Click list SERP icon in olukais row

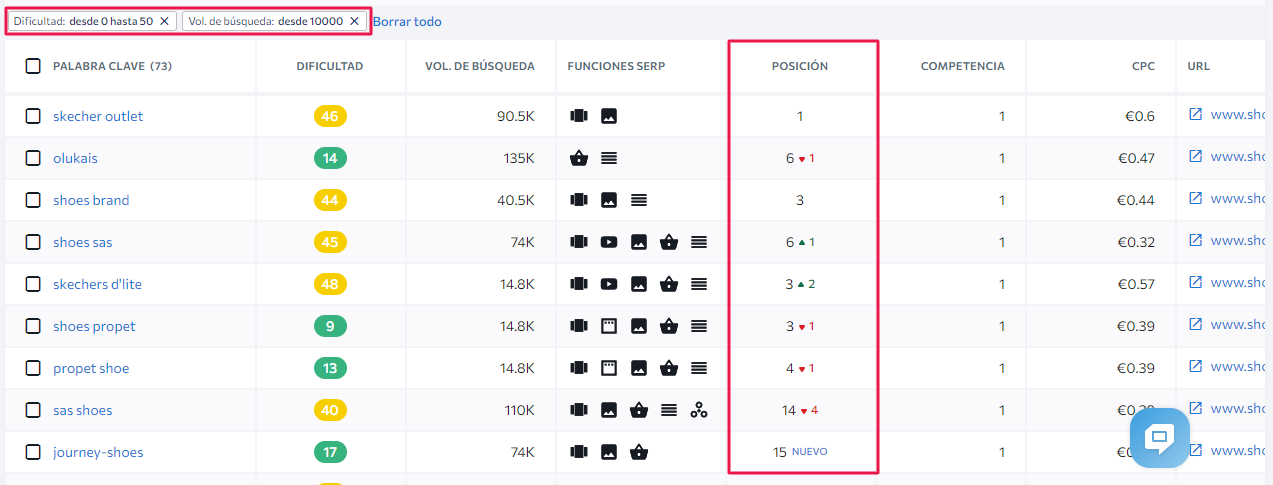(x=608, y=158)
